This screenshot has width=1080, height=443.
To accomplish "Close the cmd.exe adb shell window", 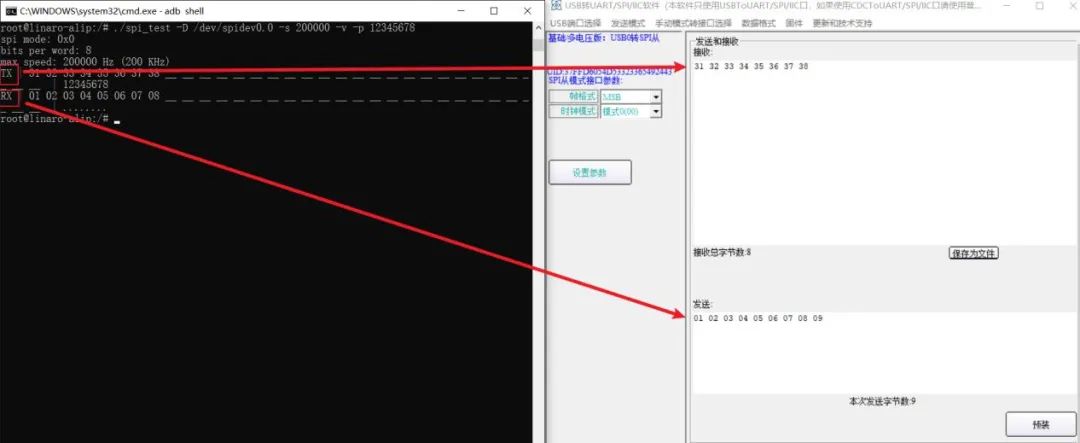I will [528, 11].
